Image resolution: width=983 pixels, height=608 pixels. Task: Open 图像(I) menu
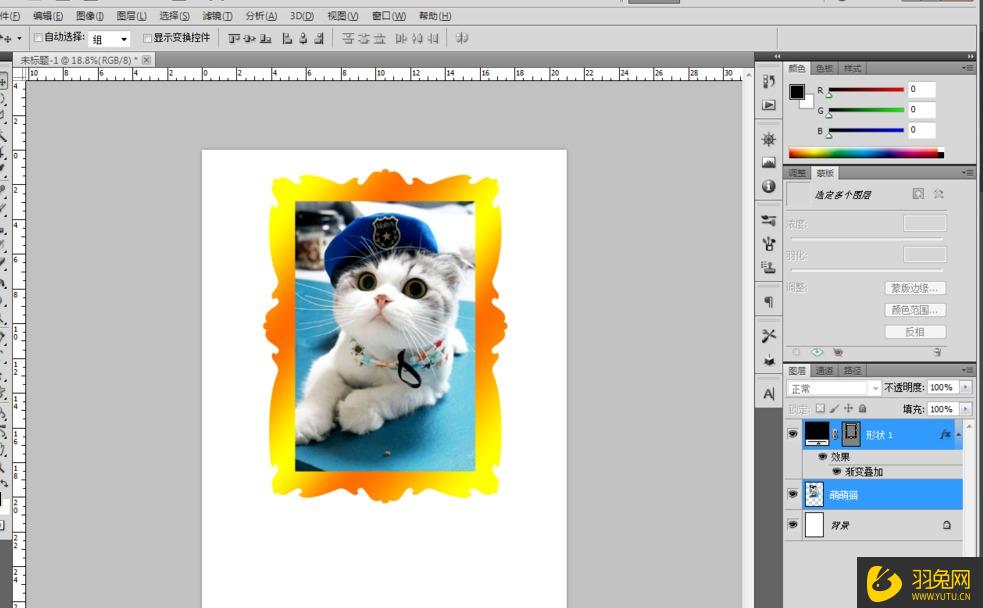click(x=90, y=16)
